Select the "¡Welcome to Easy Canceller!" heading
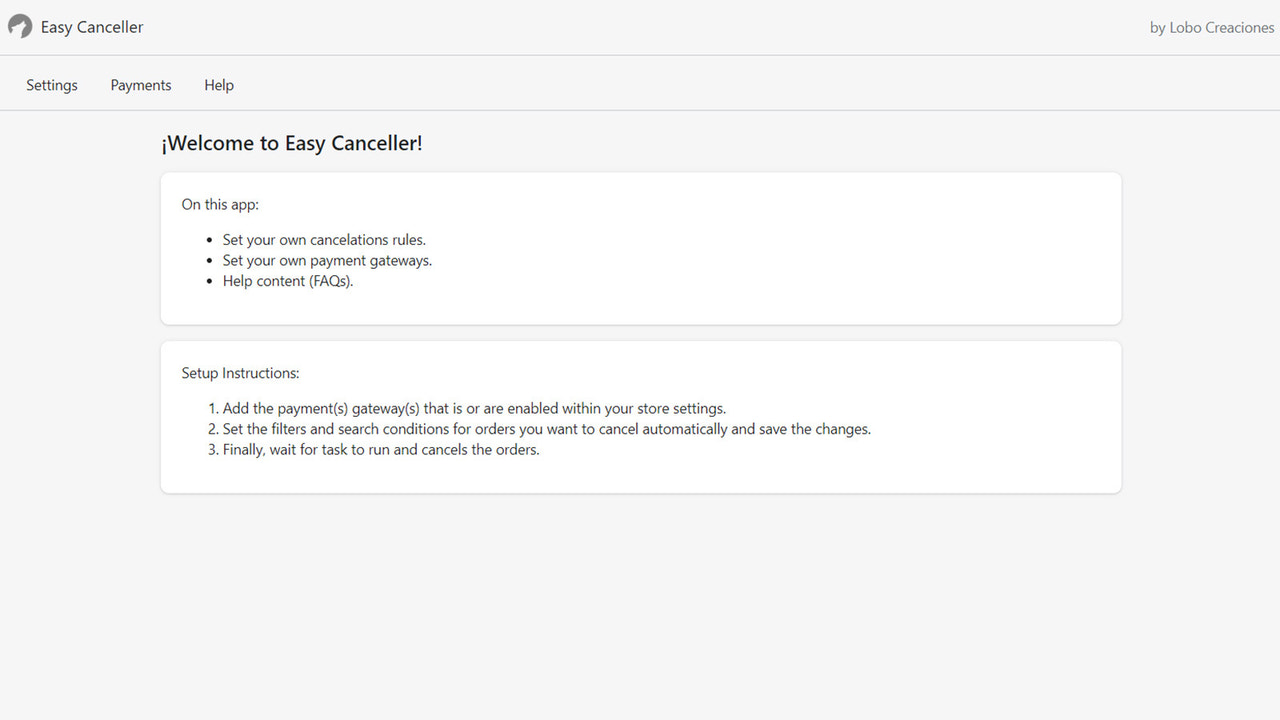Viewport: 1280px width, 720px height. pos(291,143)
